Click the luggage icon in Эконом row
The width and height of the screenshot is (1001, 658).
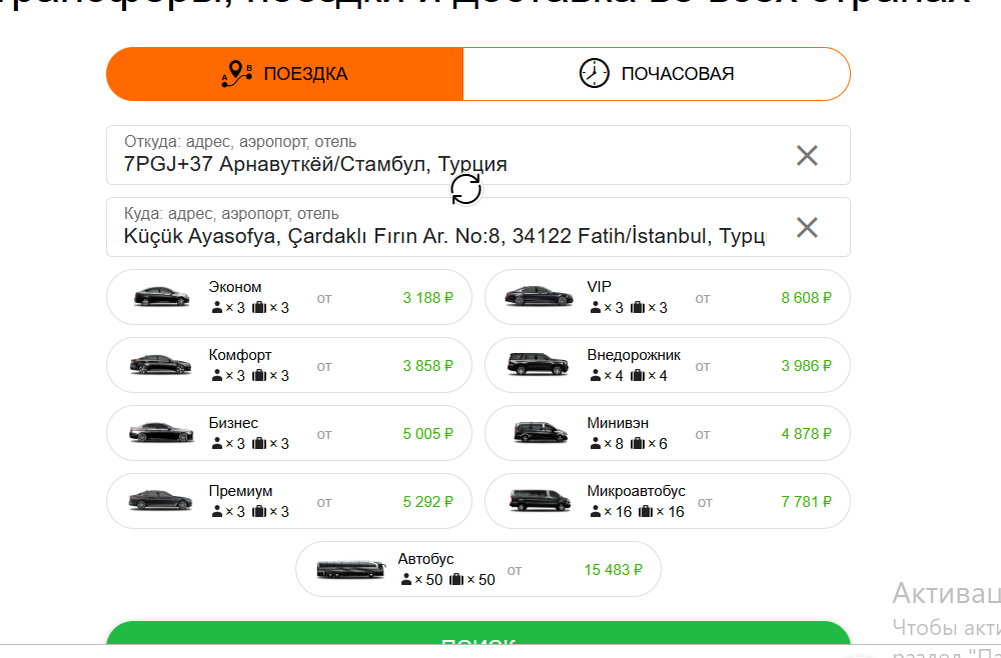click(x=259, y=308)
